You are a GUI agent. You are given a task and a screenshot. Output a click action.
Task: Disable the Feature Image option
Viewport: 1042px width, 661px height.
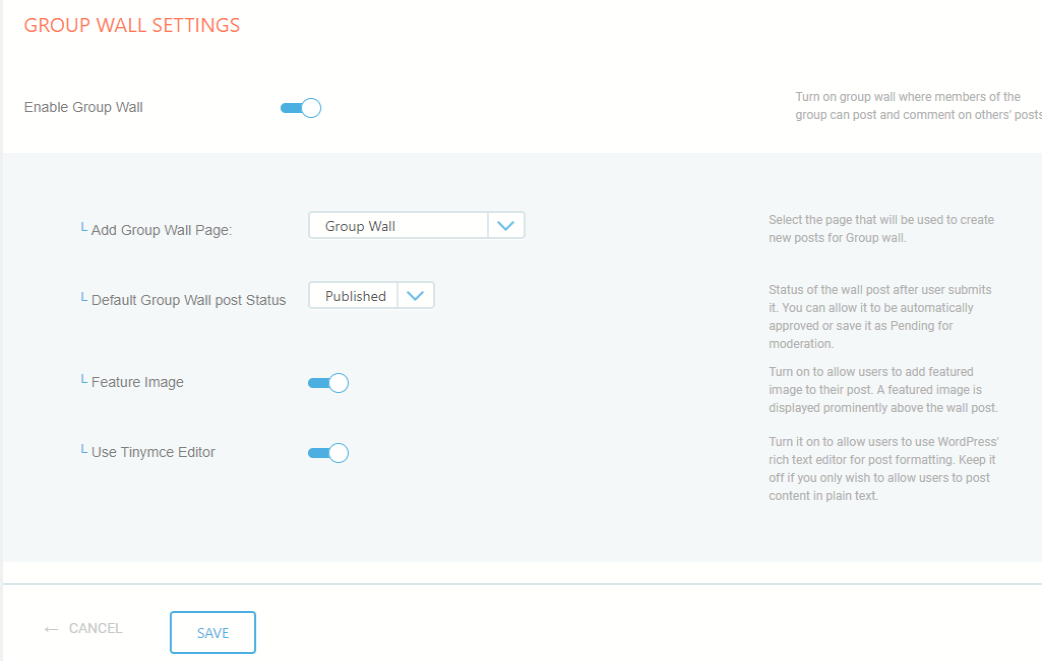coord(329,382)
